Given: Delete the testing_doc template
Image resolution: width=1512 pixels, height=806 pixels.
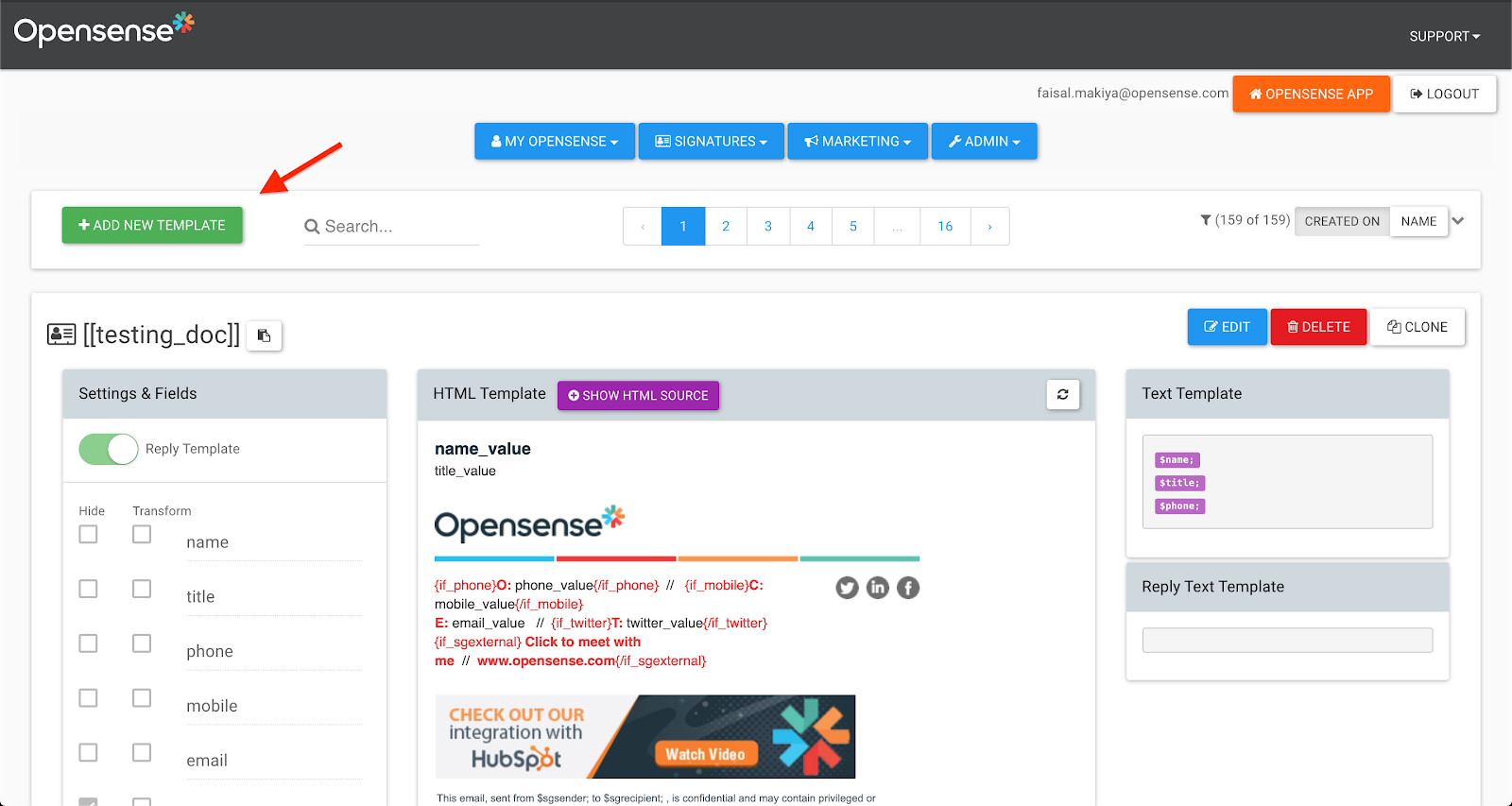Looking at the screenshot, I should [x=1318, y=327].
